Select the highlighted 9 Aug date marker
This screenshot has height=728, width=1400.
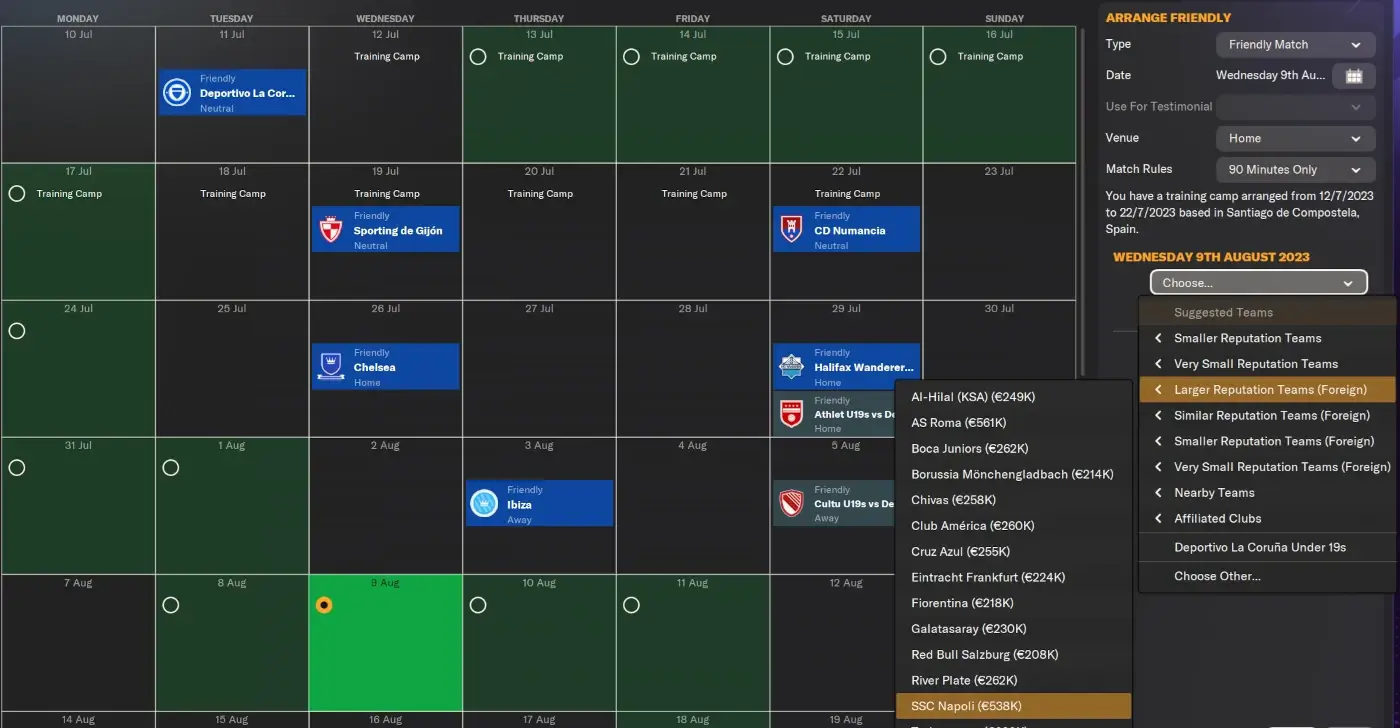pyautogui.click(x=323, y=605)
